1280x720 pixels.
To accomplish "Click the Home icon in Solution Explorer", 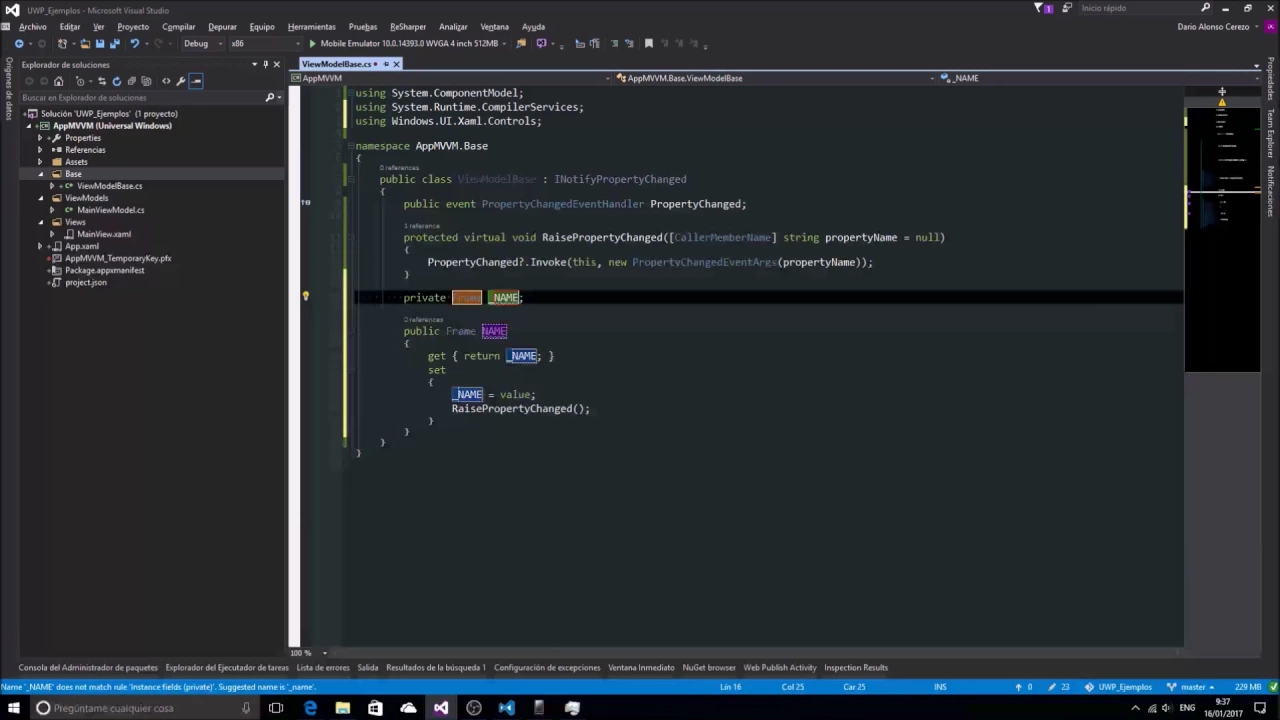I will click(58, 81).
